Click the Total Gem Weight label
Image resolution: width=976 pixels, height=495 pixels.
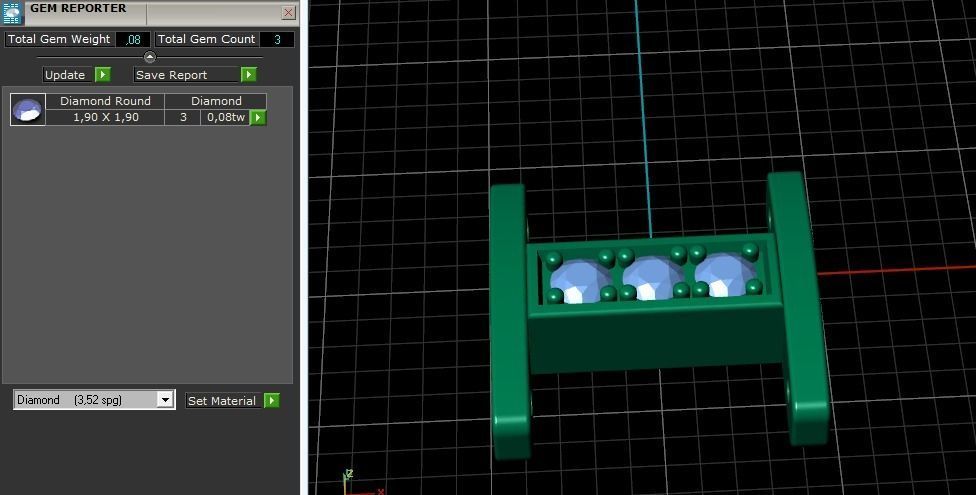tap(59, 39)
